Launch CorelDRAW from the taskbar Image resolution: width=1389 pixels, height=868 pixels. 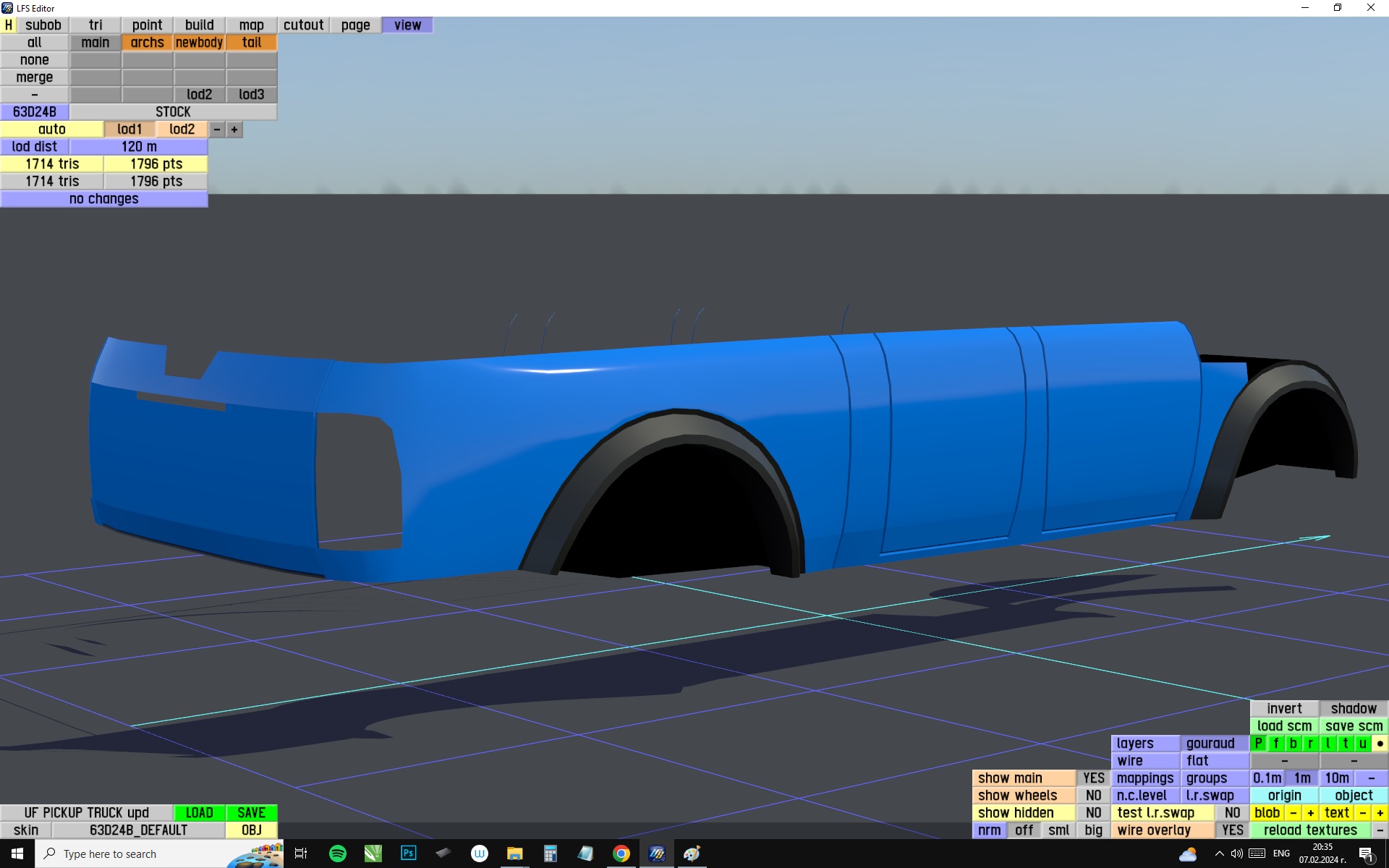click(x=373, y=854)
